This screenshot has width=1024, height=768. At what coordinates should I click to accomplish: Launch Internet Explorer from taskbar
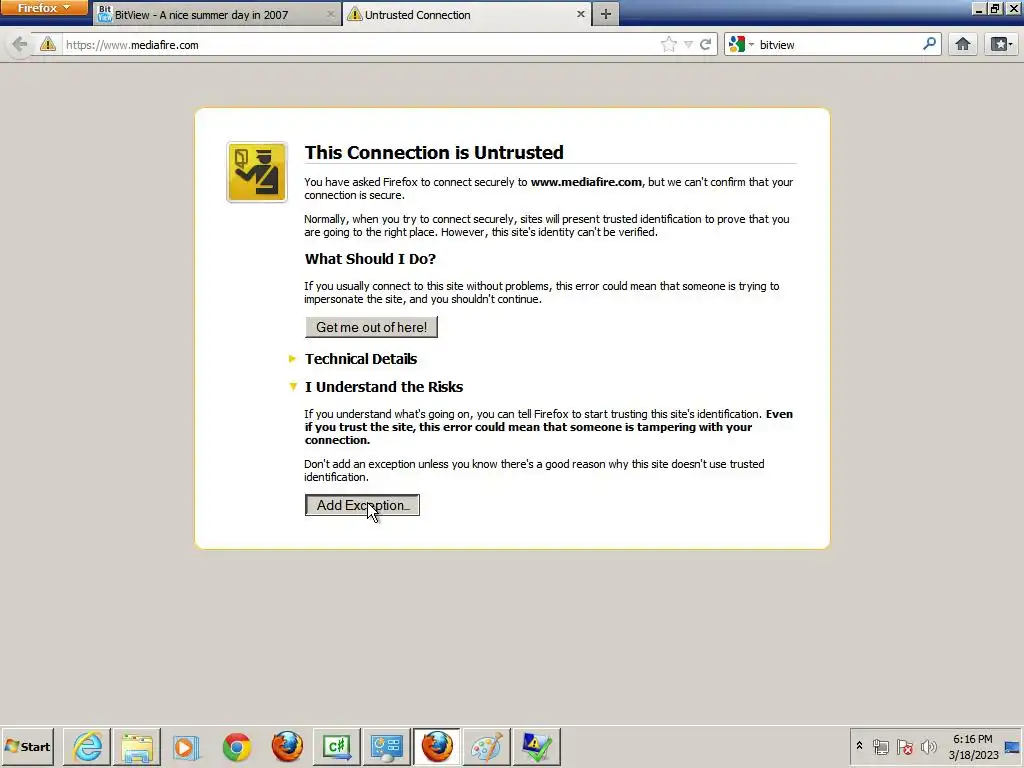point(88,746)
